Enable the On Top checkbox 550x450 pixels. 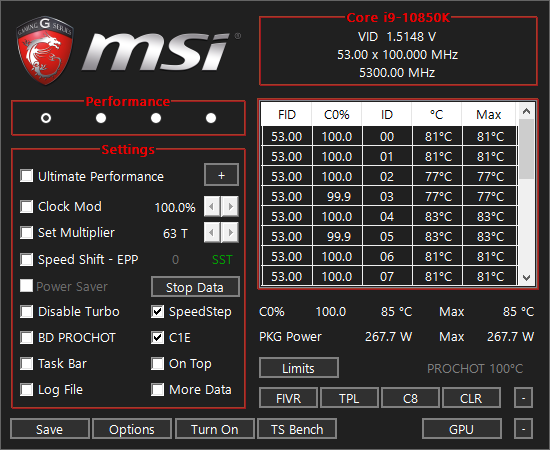click(x=157, y=364)
